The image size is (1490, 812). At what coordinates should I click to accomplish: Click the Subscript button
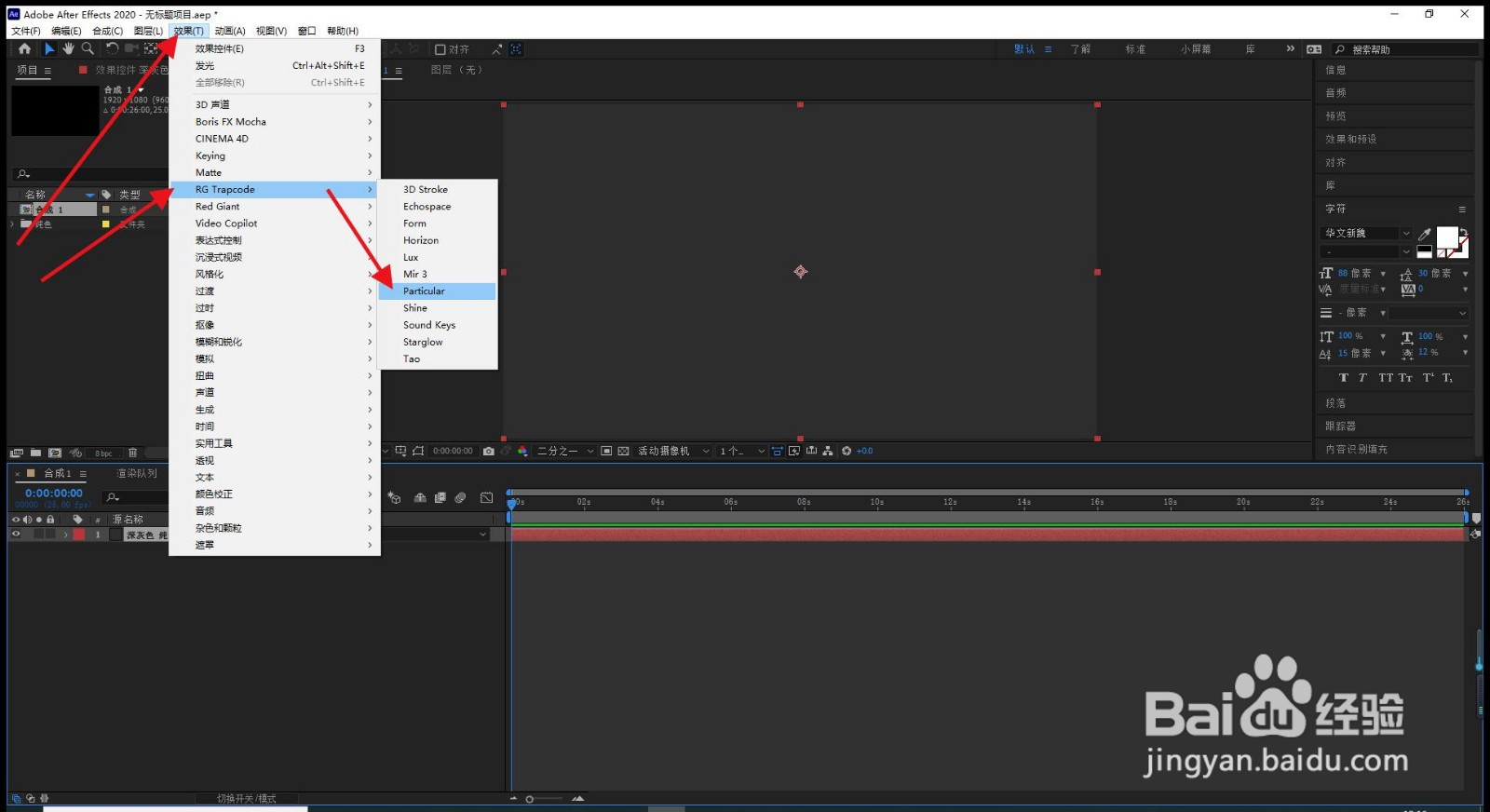click(1447, 378)
